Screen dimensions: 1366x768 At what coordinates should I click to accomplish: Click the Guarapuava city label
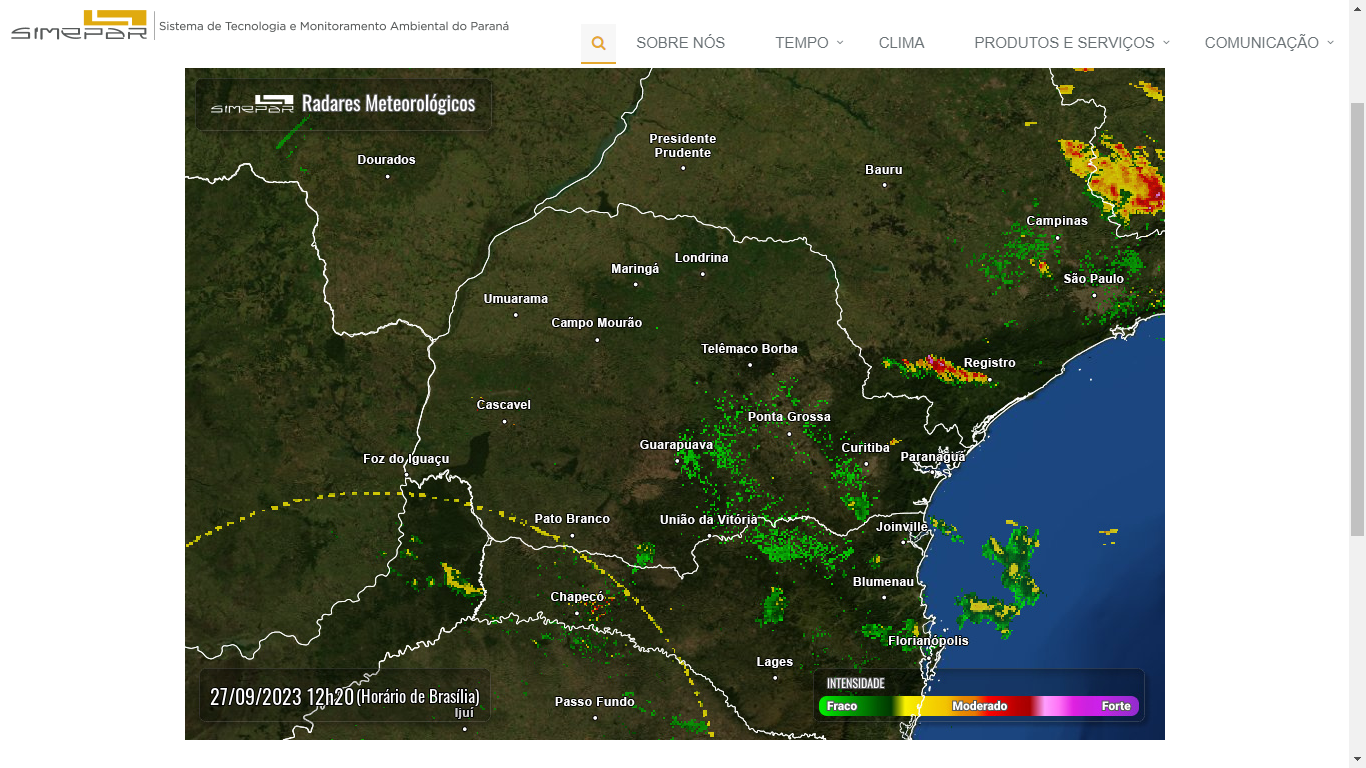pyautogui.click(x=676, y=444)
